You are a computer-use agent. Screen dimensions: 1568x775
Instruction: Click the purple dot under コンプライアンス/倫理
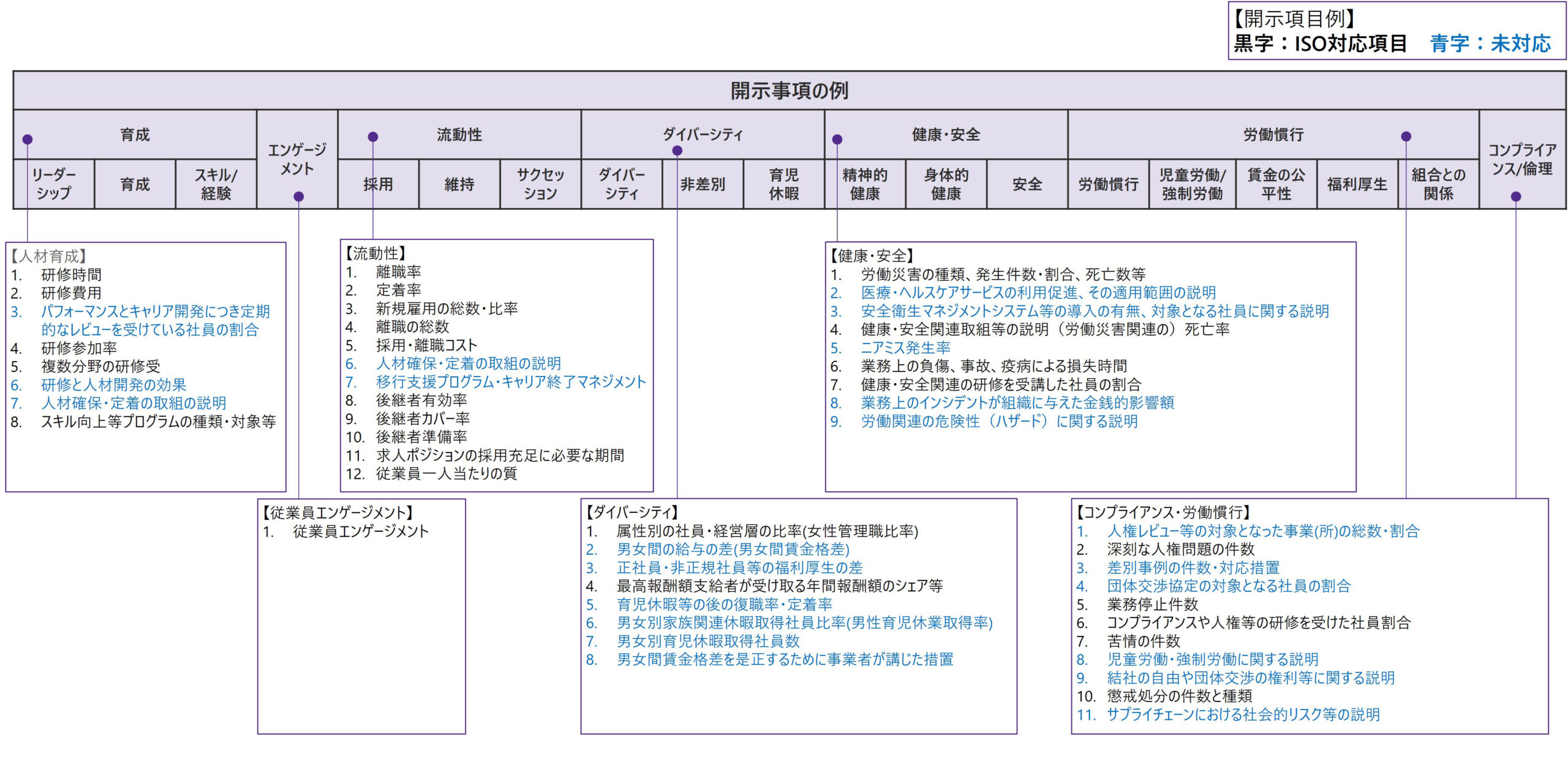pyautogui.click(x=1515, y=197)
